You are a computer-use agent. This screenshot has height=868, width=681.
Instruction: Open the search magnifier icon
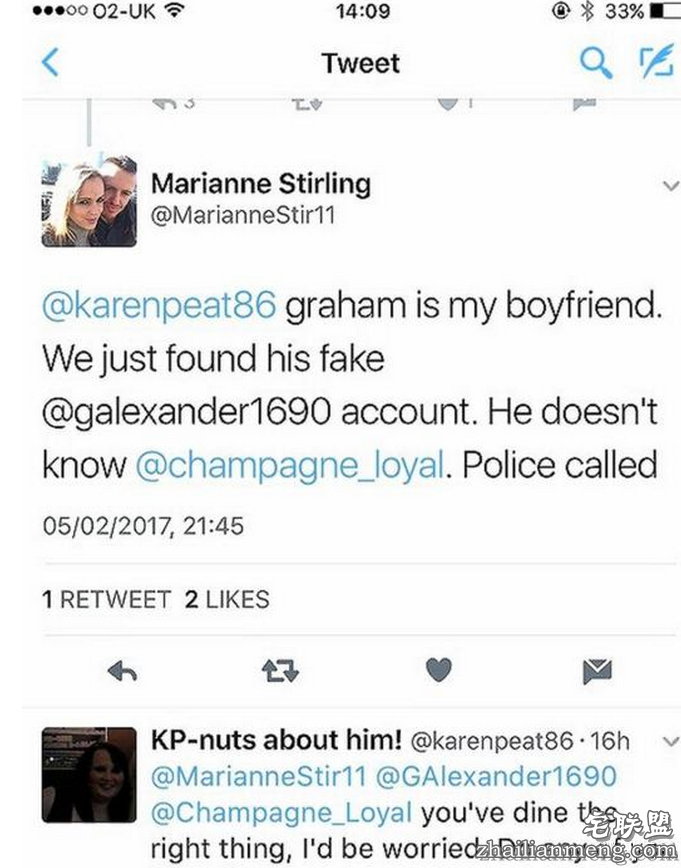point(596,63)
